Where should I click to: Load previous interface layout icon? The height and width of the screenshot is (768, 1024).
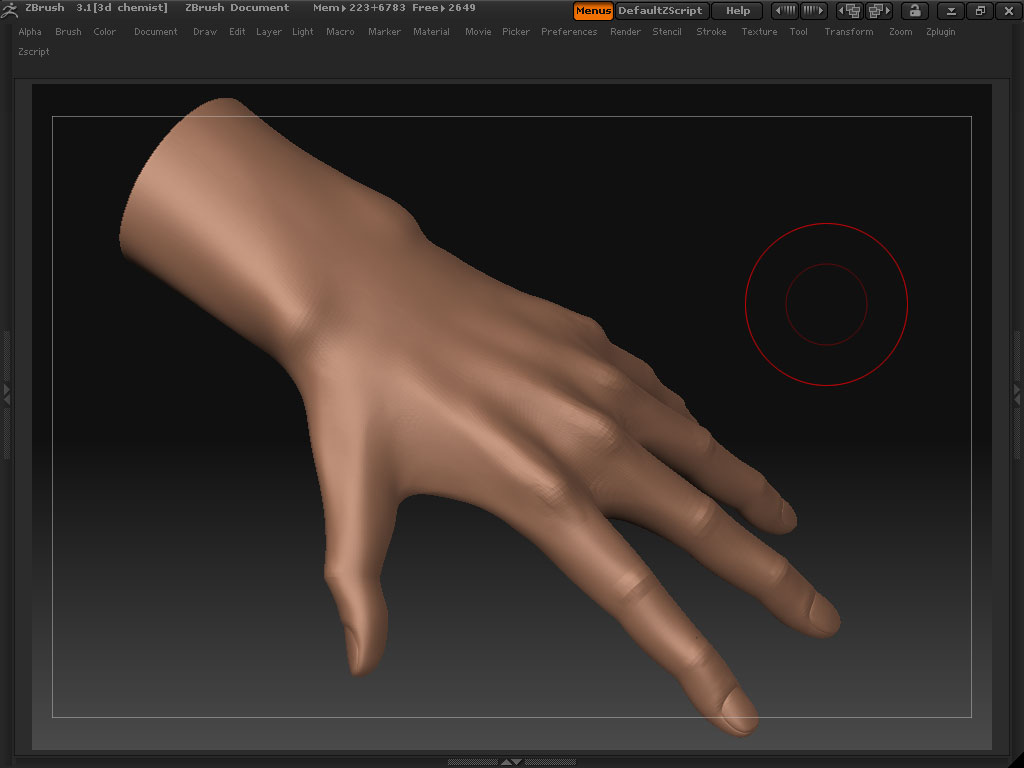850,10
